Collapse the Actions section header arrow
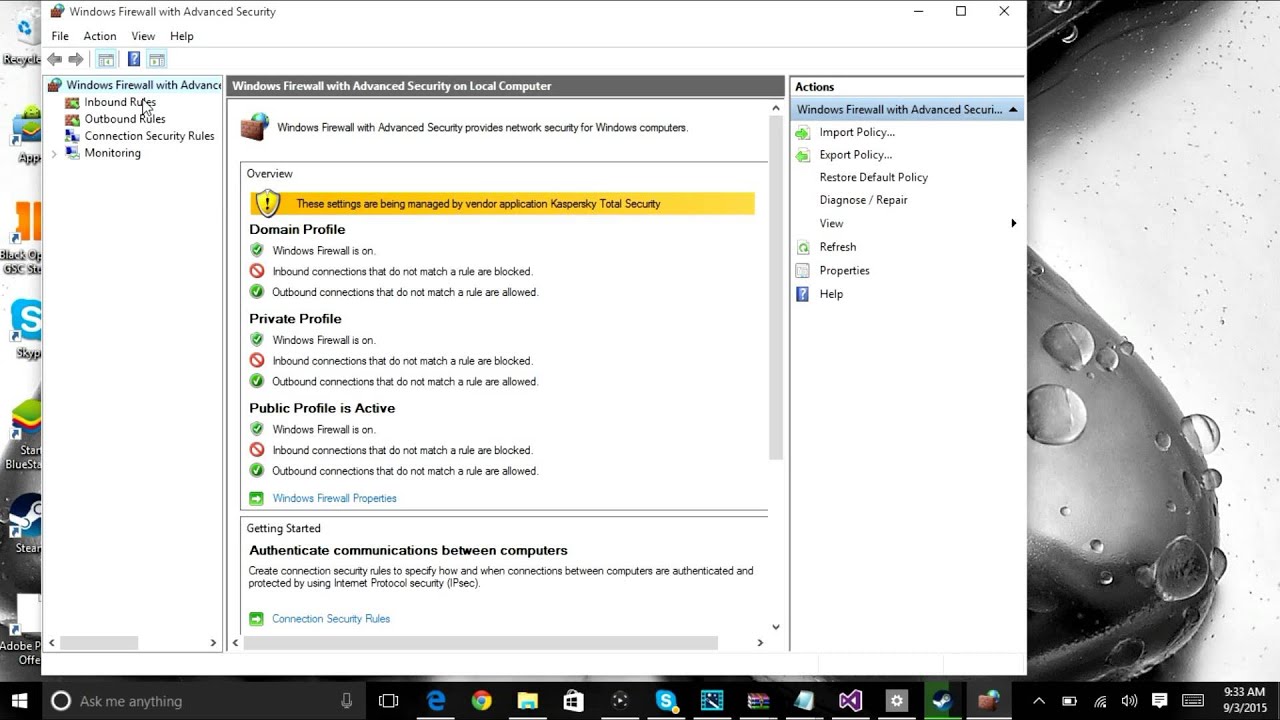1280x720 pixels. [x=1013, y=110]
